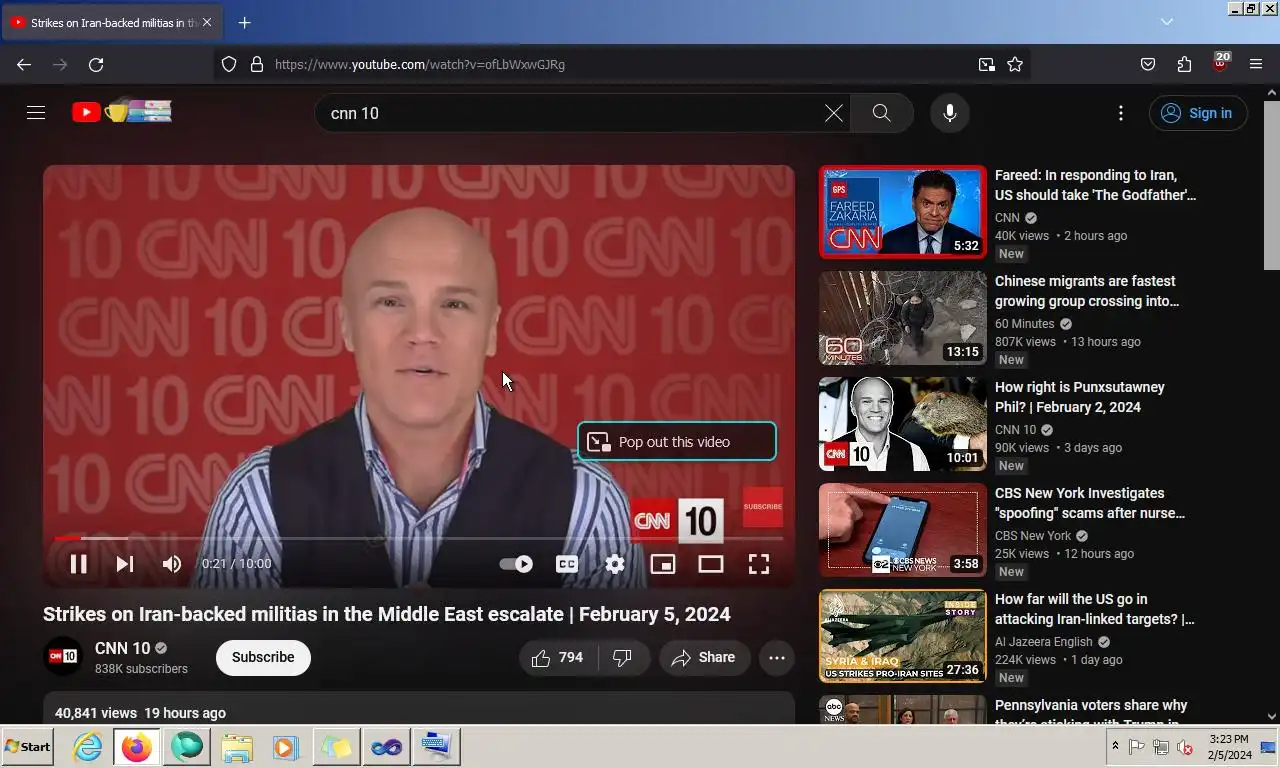Image resolution: width=1280 pixels, height=768 pixels.
Task: Dislike the video with thumbs down
Action: click(x=623, y=657)
